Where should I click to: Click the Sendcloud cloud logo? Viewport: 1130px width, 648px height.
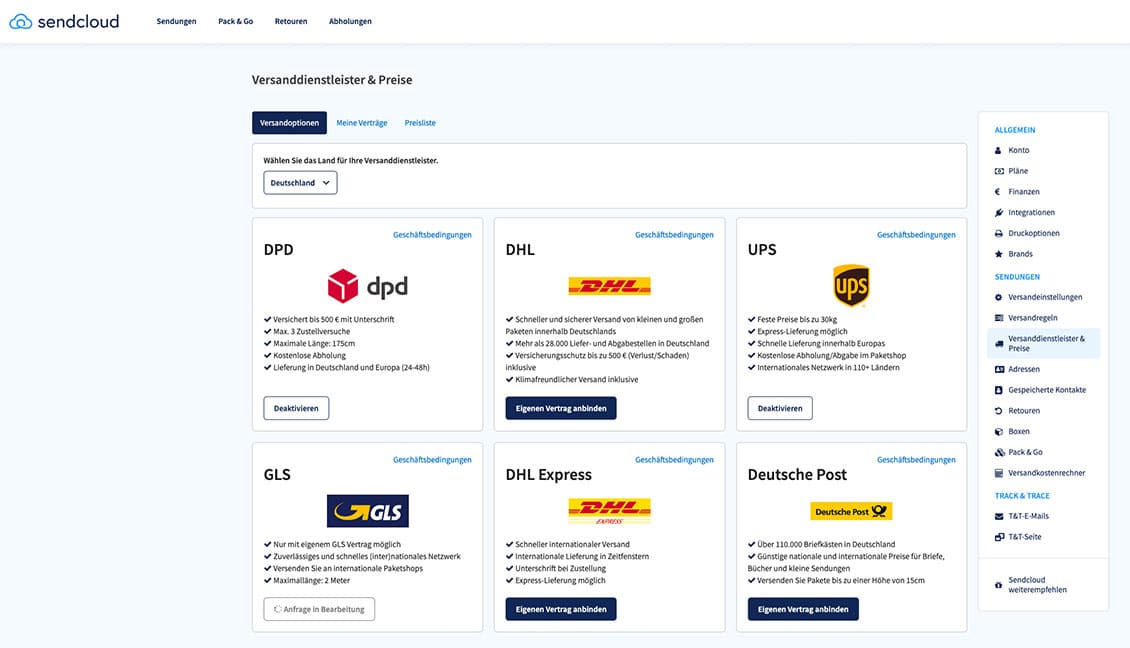coord(20,22)
